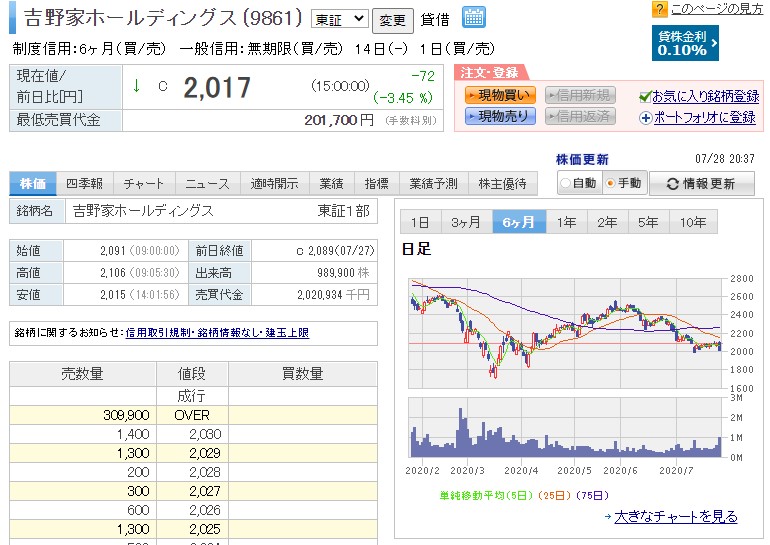Click the 現物買い order button
This screenshot has height=545, width=770.
pos(500,95)
